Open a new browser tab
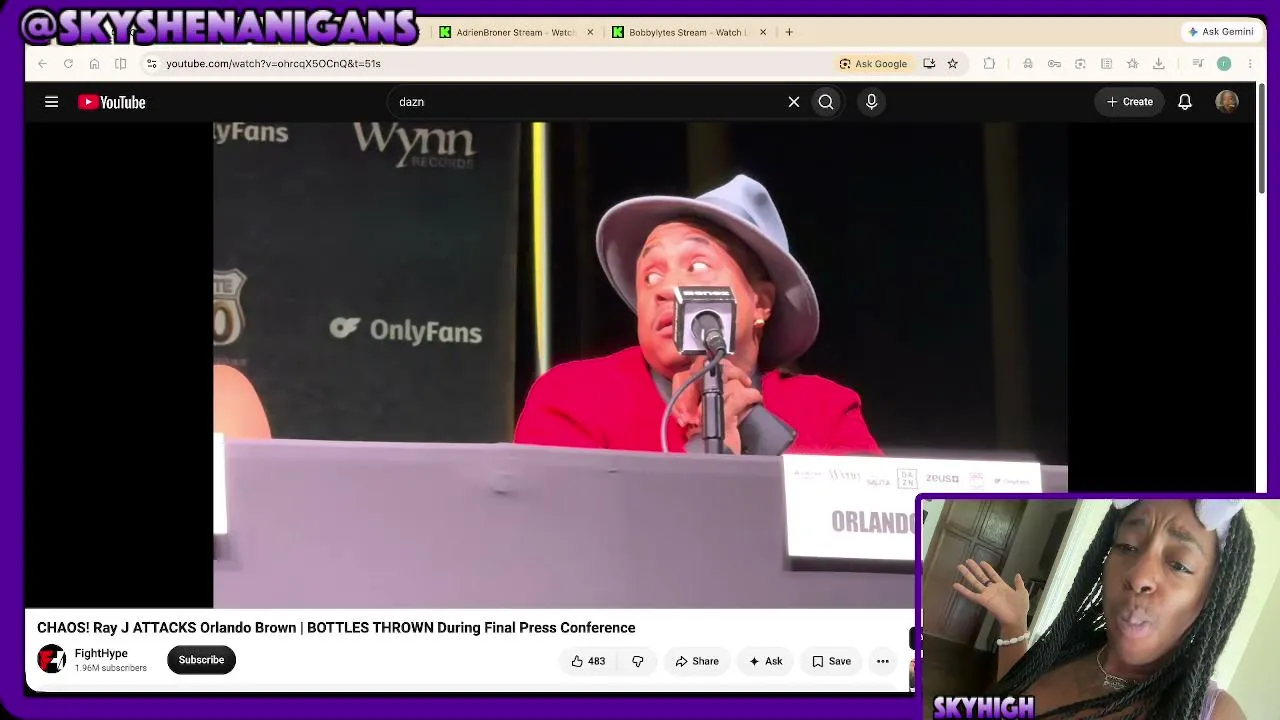1280x720 pixels. 789,32
